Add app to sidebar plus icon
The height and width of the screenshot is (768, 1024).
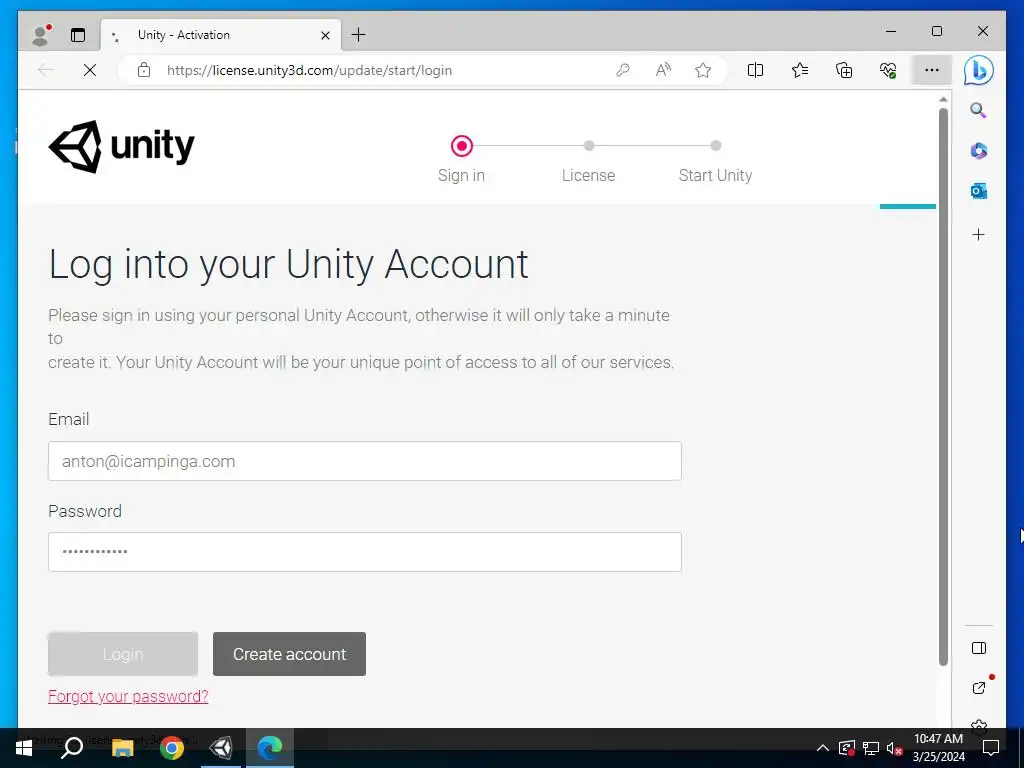(x=978, y=234)
